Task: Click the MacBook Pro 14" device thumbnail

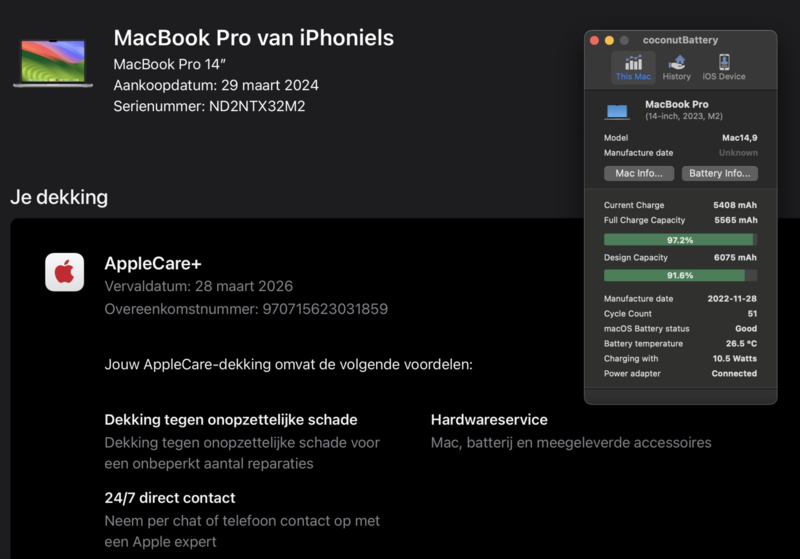Action: [x=53, y=63]
